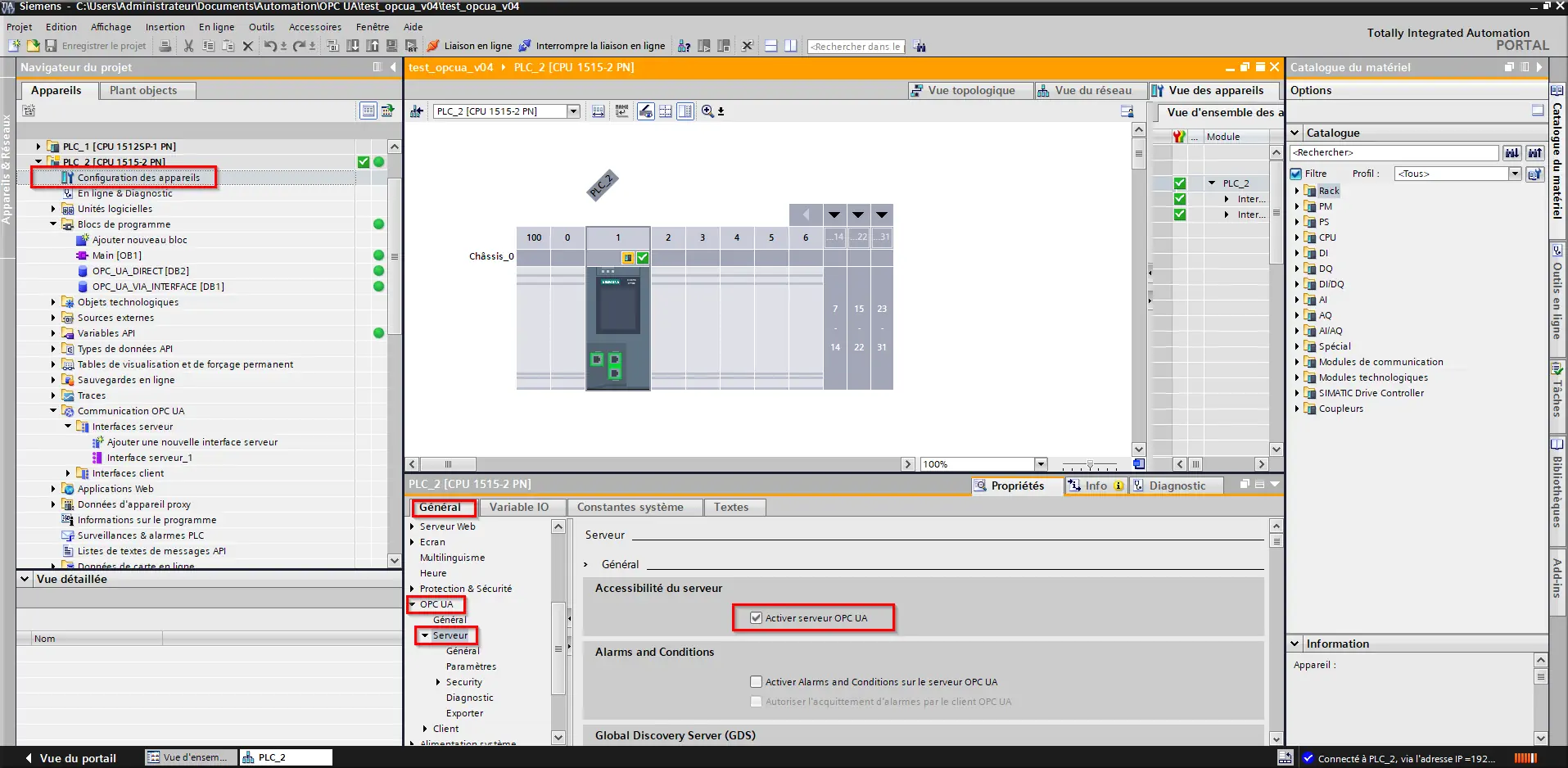The height and width of the screenshot is (768, 1568).
Task: Click slot 1 CPU module image in rack
Action: pos(618,328)
